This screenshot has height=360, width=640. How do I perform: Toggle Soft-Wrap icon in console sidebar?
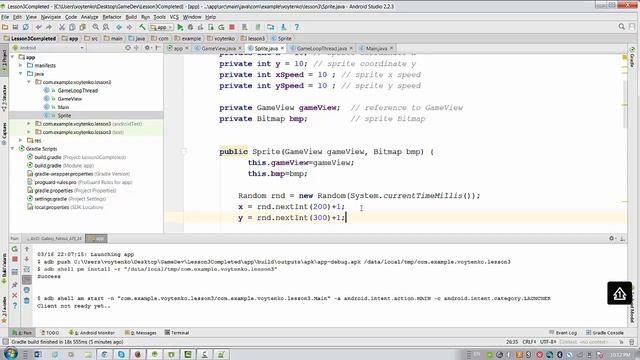point(27,269)
